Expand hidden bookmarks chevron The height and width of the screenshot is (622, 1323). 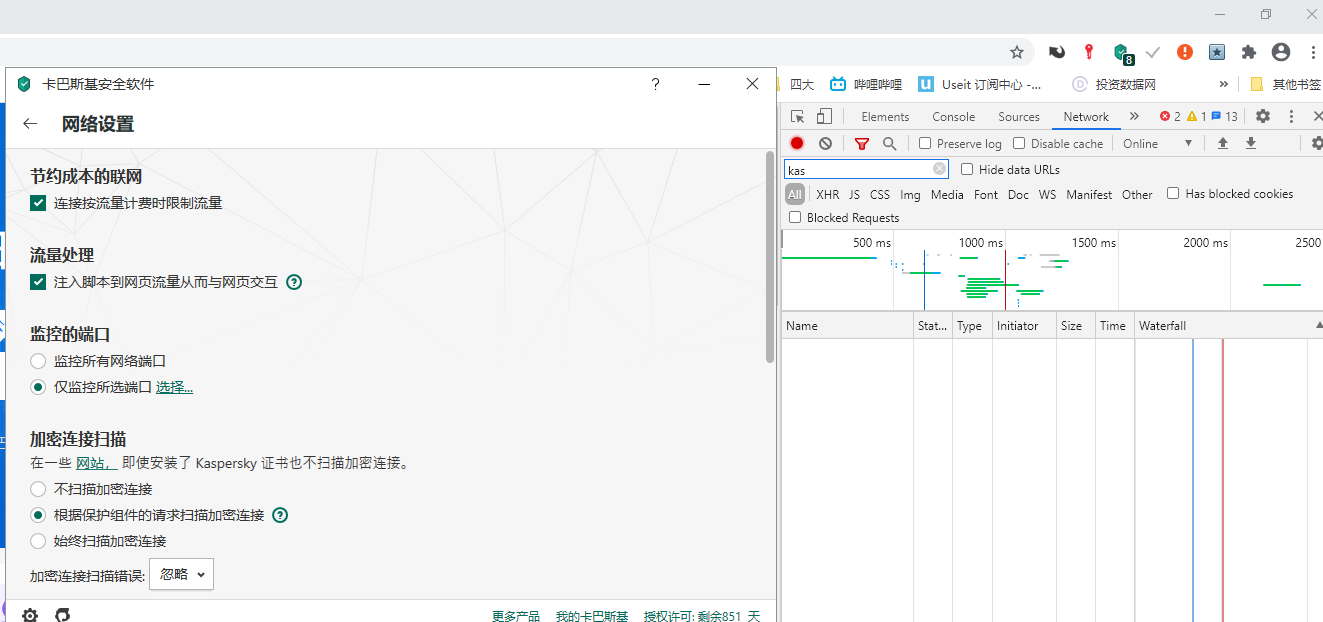pyautogui.click(x=1223, y=84)
